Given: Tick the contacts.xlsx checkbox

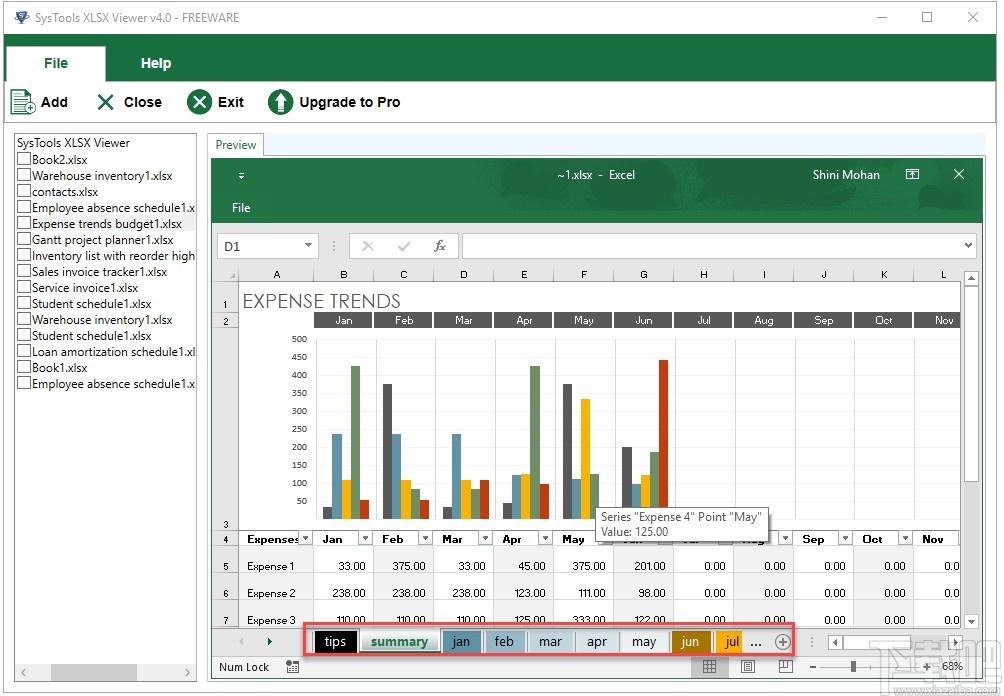Looking at the screenshot, I should [24, 192].
